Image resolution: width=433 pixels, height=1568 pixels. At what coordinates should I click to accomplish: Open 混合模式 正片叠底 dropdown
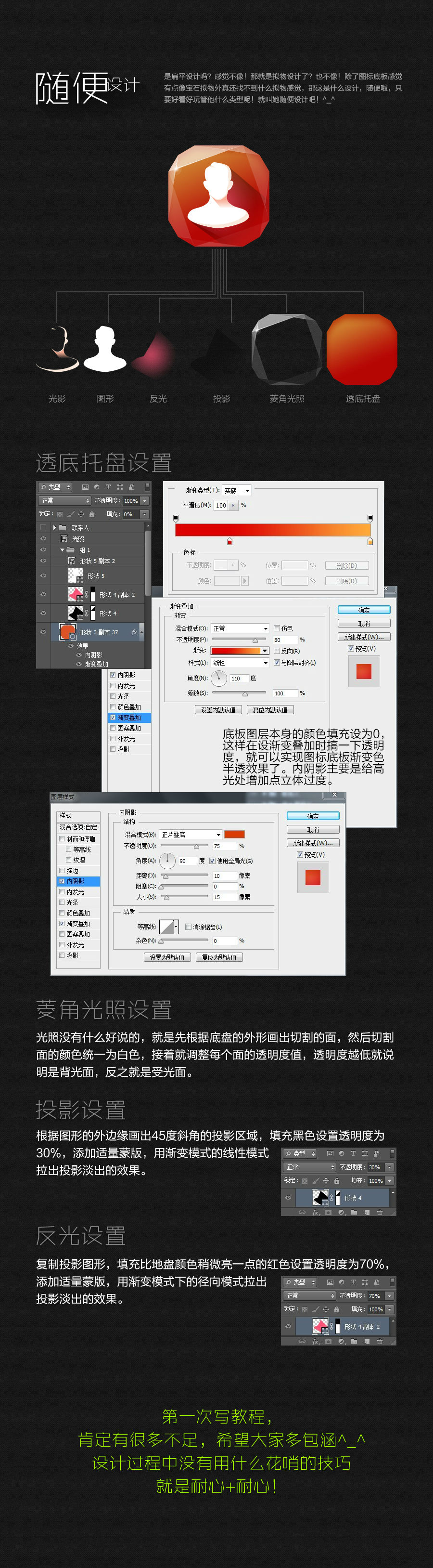[191, 835]
